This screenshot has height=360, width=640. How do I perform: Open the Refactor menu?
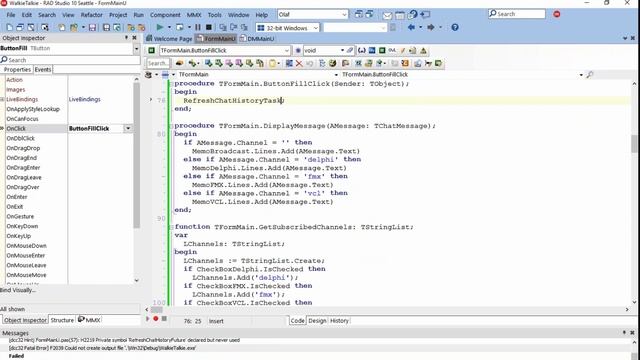[x=91, y=15]
